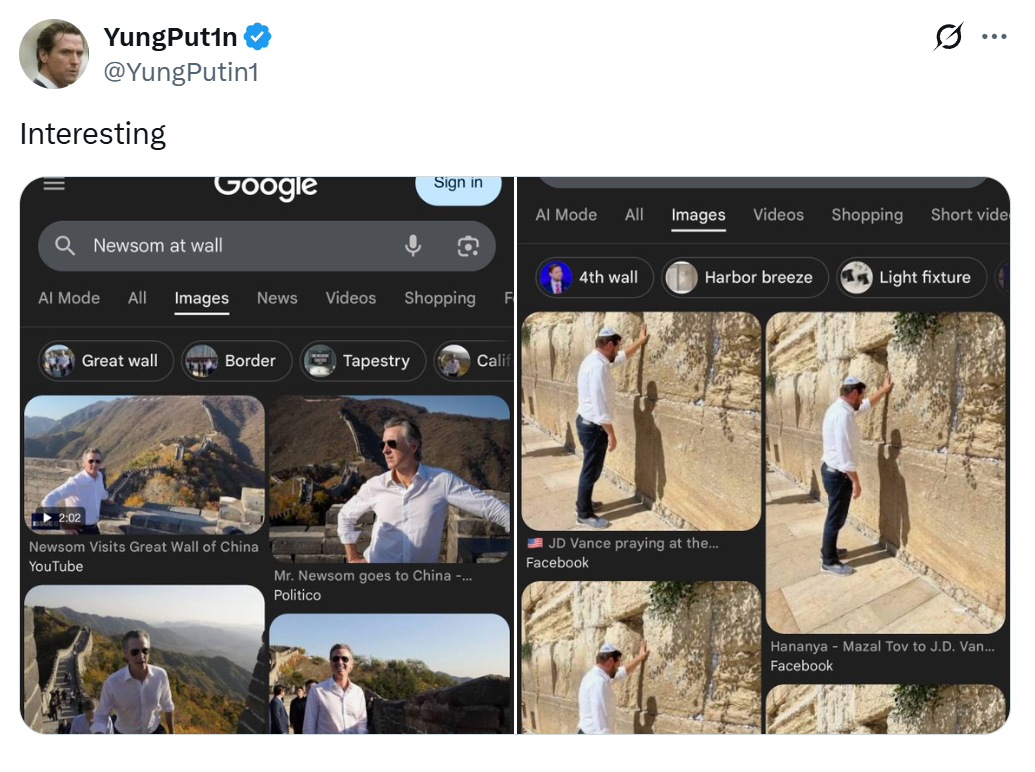The height and width of the screenshot is (772, 1035).
Task: Open the 'JD Vance praying at the...' image
Action: (x=641, y=421)
